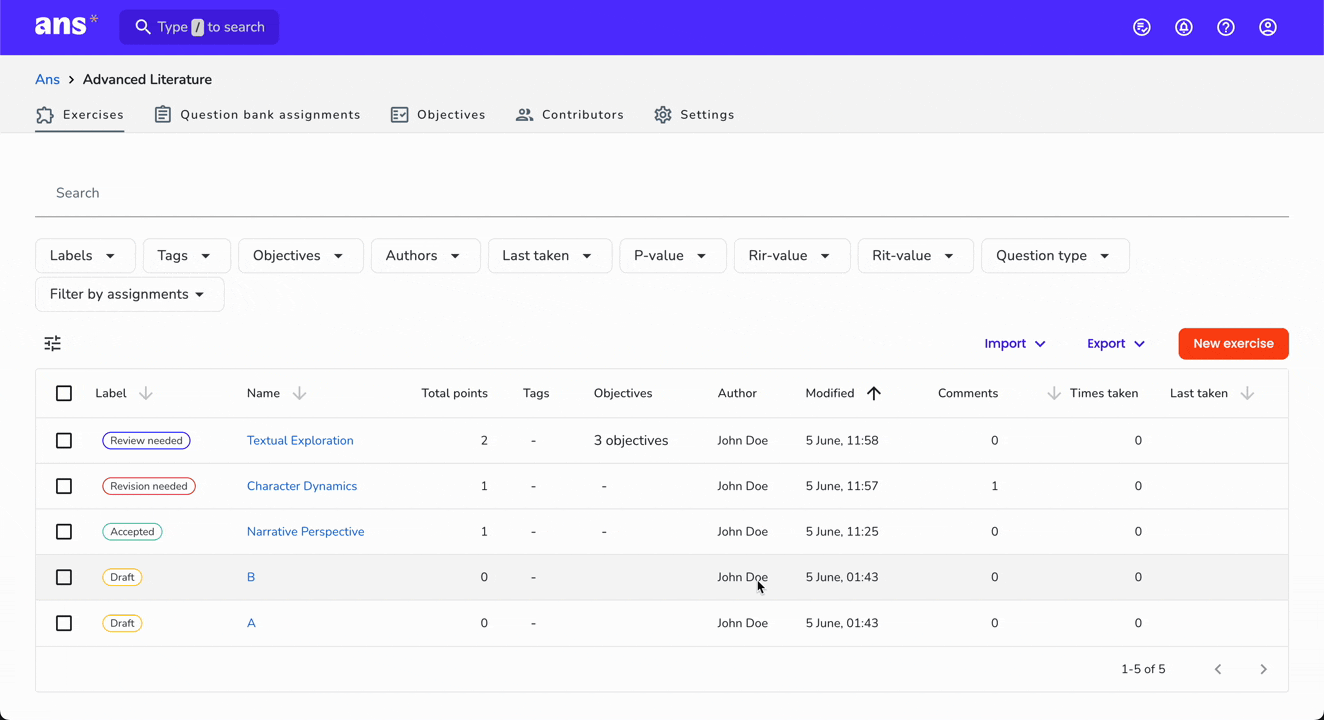
Task: Click the 5 June, 11:58 modified date
Action: pos(842,440)
